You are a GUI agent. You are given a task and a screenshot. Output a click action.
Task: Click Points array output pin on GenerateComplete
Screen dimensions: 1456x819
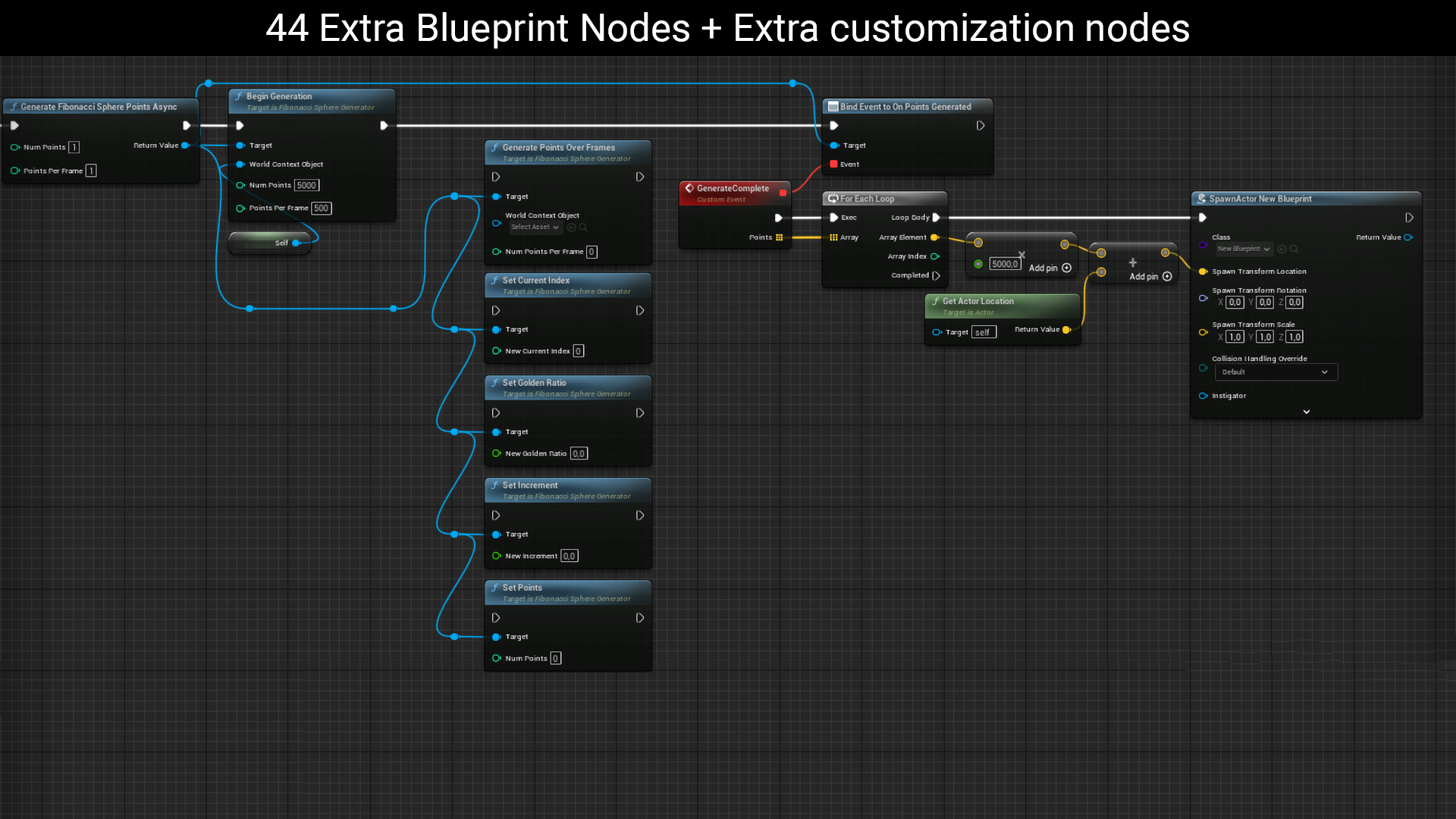point(779,237)
